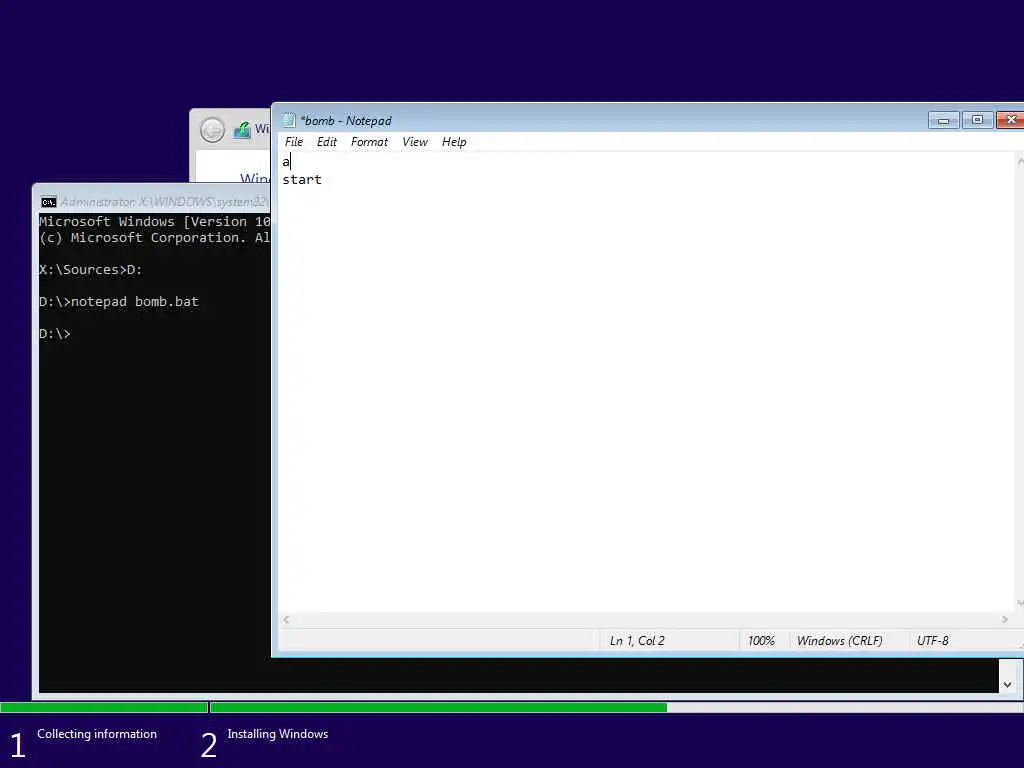The width and height of the screenshot is (1024, 768).
Task: Click the back arrow in Windows Setup window
Action: 212,130
